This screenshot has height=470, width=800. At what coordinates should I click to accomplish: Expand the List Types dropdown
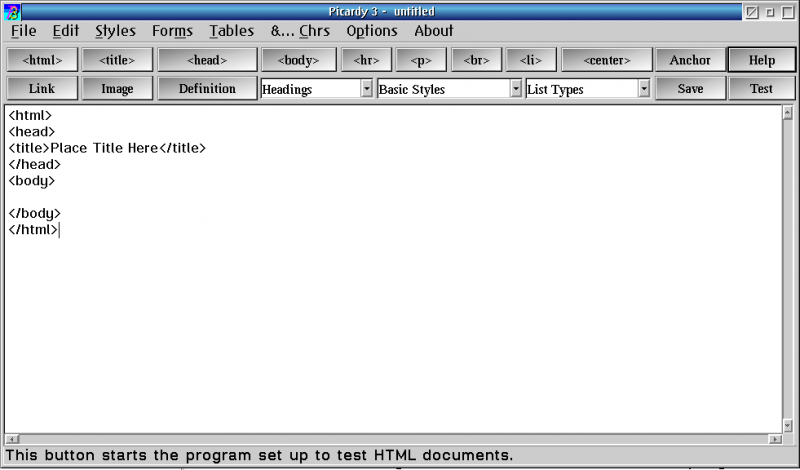click(x=644, y=89)
